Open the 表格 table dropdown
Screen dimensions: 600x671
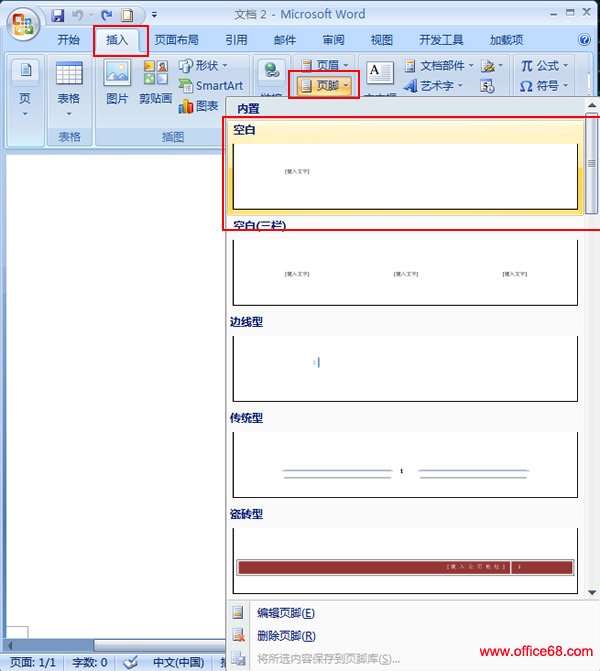pos(69,90)
